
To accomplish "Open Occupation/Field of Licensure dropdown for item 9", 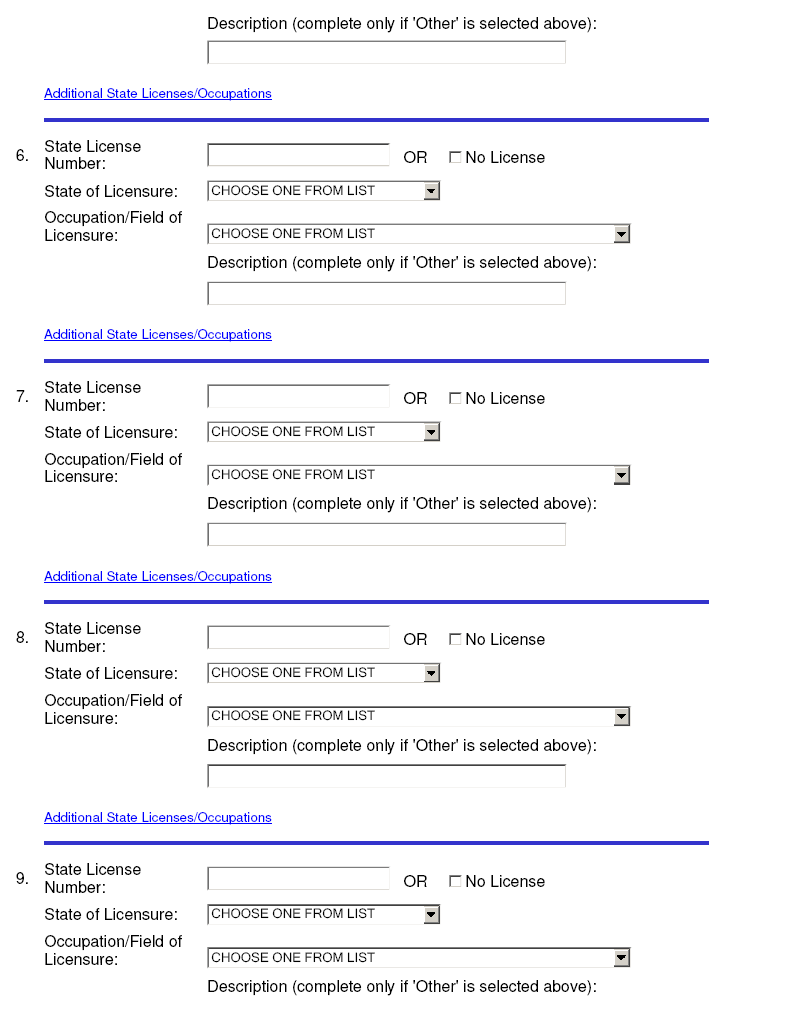I will click(419, 957).
